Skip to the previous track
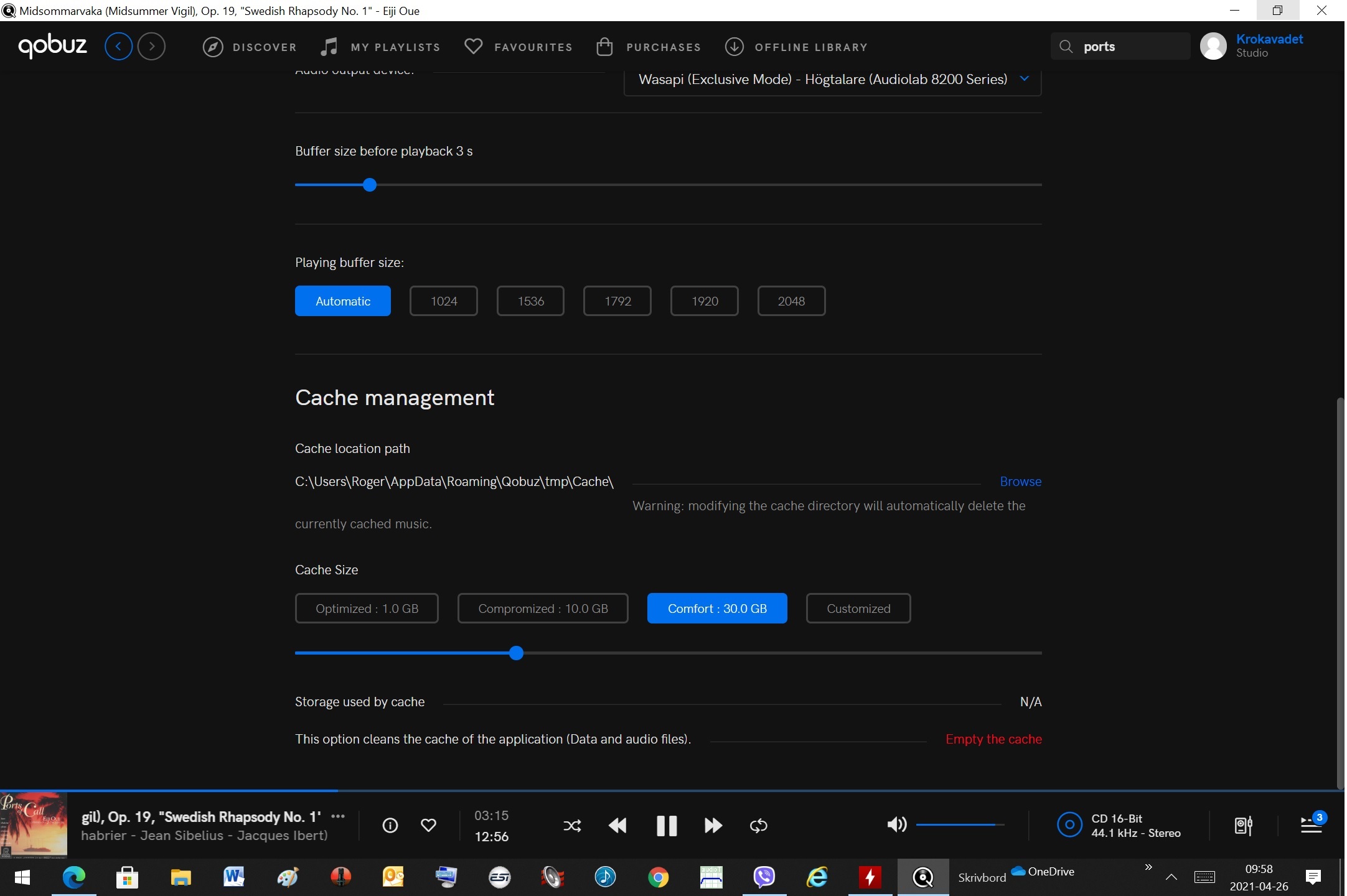 pyautogui.click(x=617, y=826)
